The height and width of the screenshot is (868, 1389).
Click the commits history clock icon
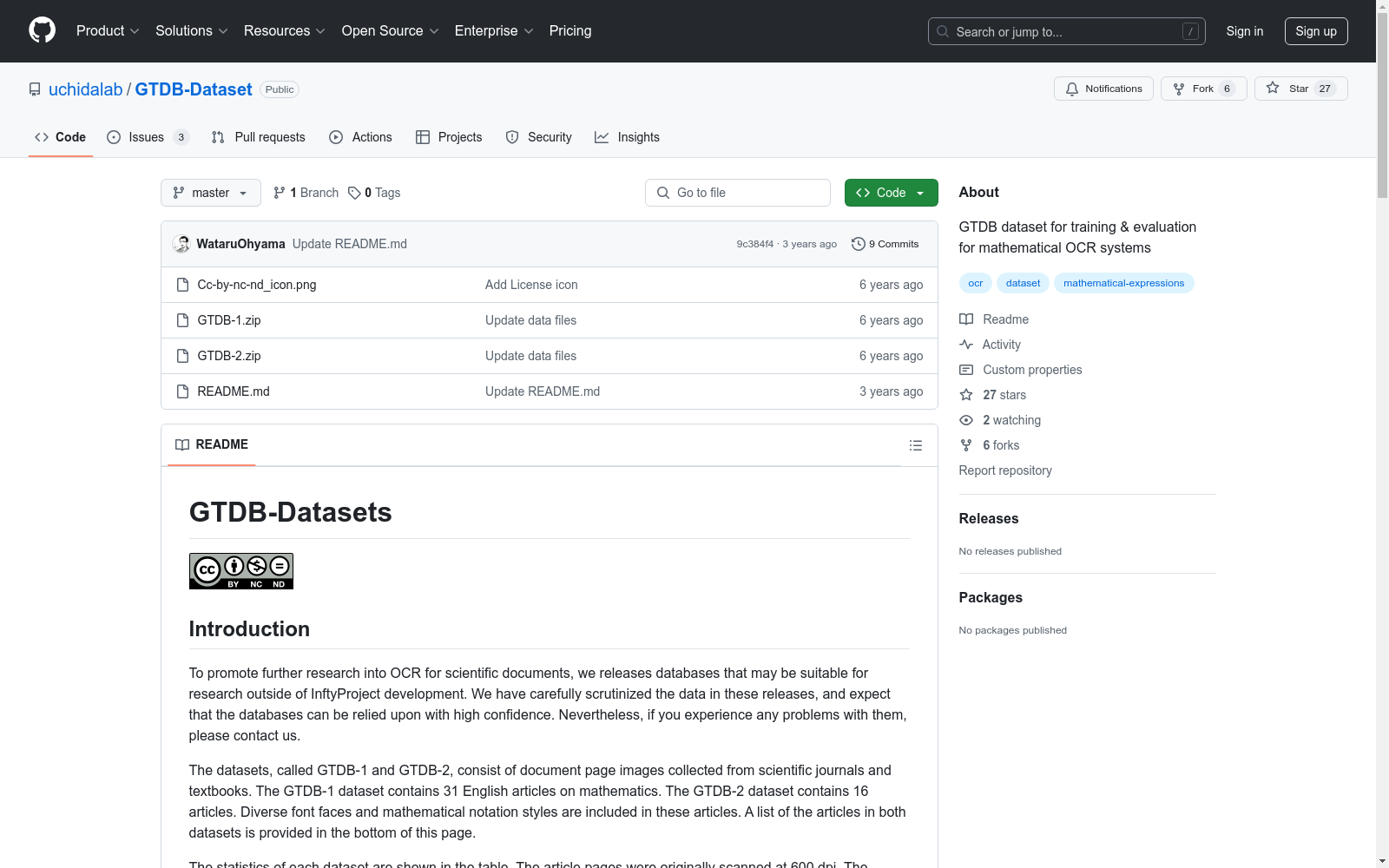click(x=859, y=244)
